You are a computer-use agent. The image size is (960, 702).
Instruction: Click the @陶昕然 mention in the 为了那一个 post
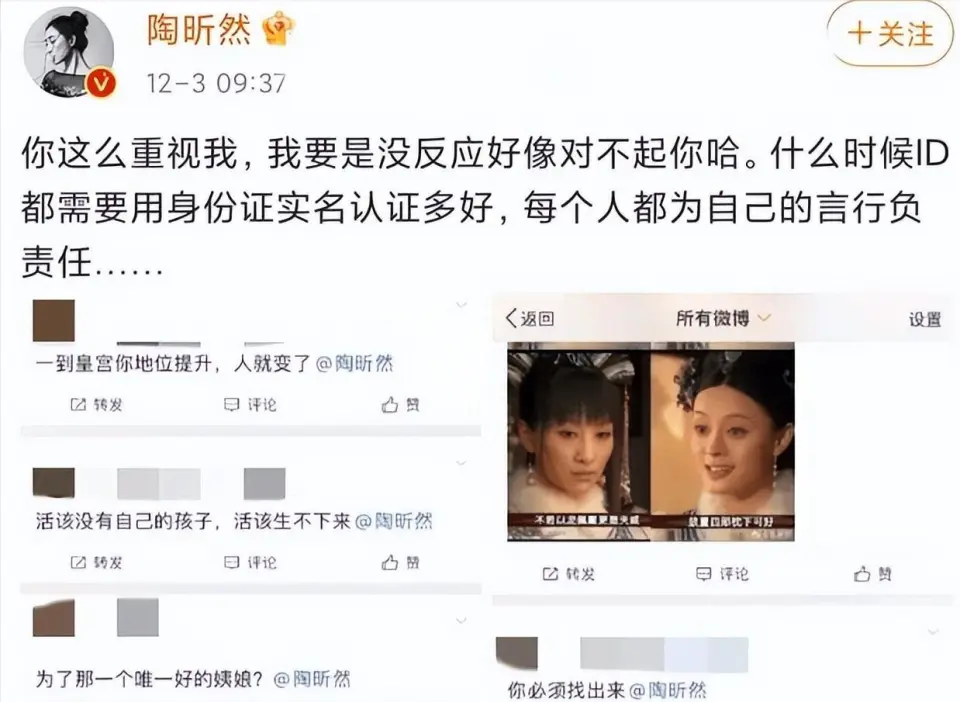[x=312, y=679]
